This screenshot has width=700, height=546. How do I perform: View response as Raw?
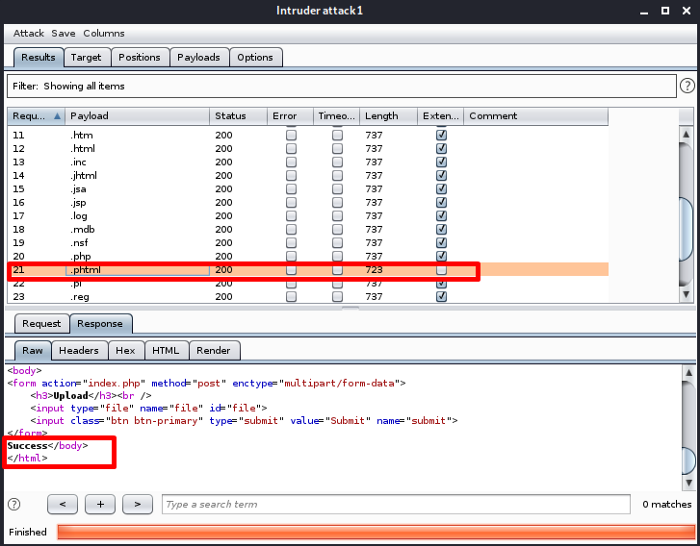tap(33, 350)
